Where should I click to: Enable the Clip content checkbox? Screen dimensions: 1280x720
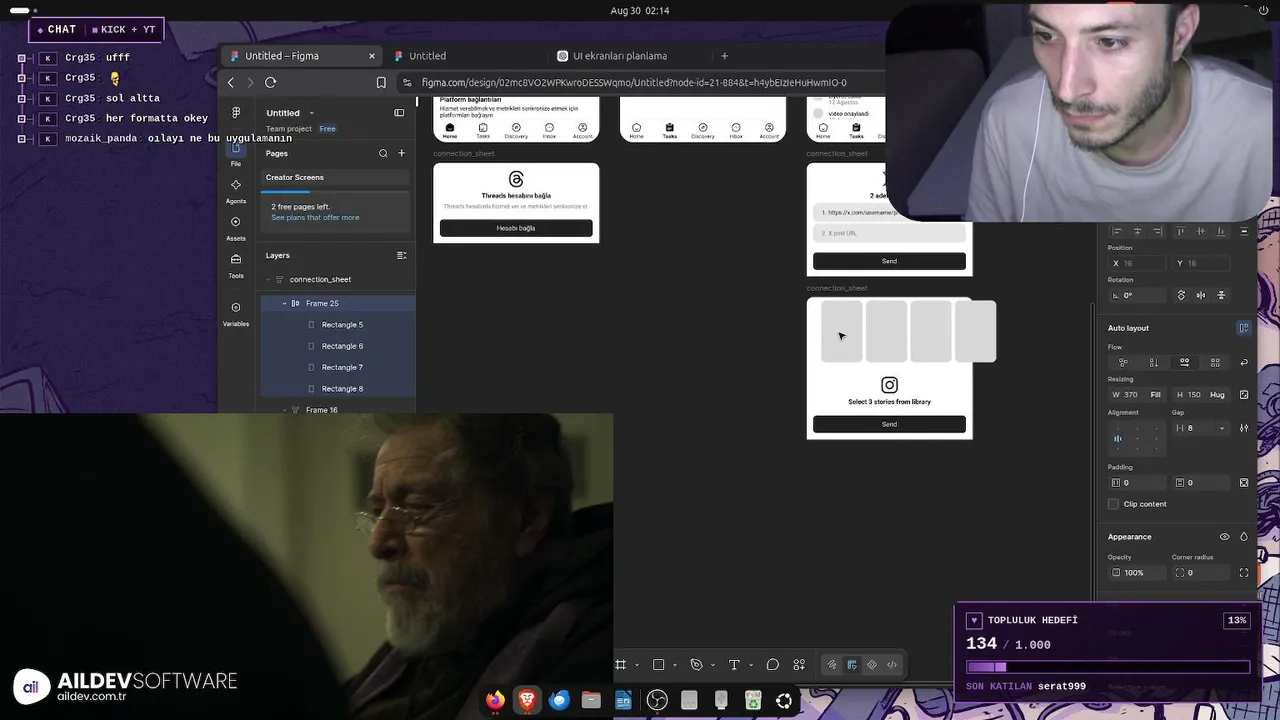coord(1113,504)
